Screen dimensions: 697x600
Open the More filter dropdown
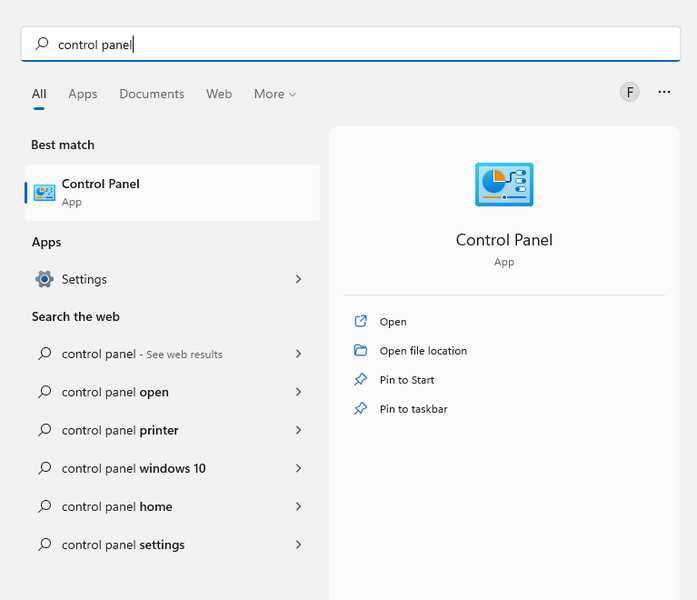click(x=275, y=94)
